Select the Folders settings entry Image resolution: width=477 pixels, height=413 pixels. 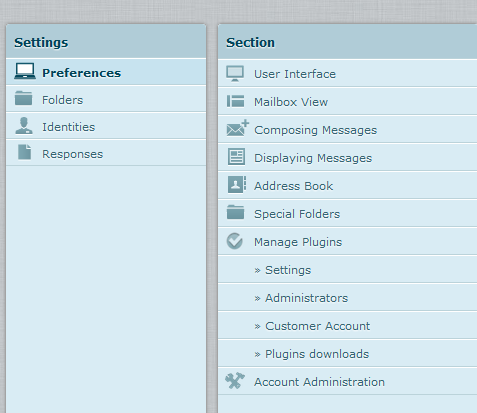[106, 99]
